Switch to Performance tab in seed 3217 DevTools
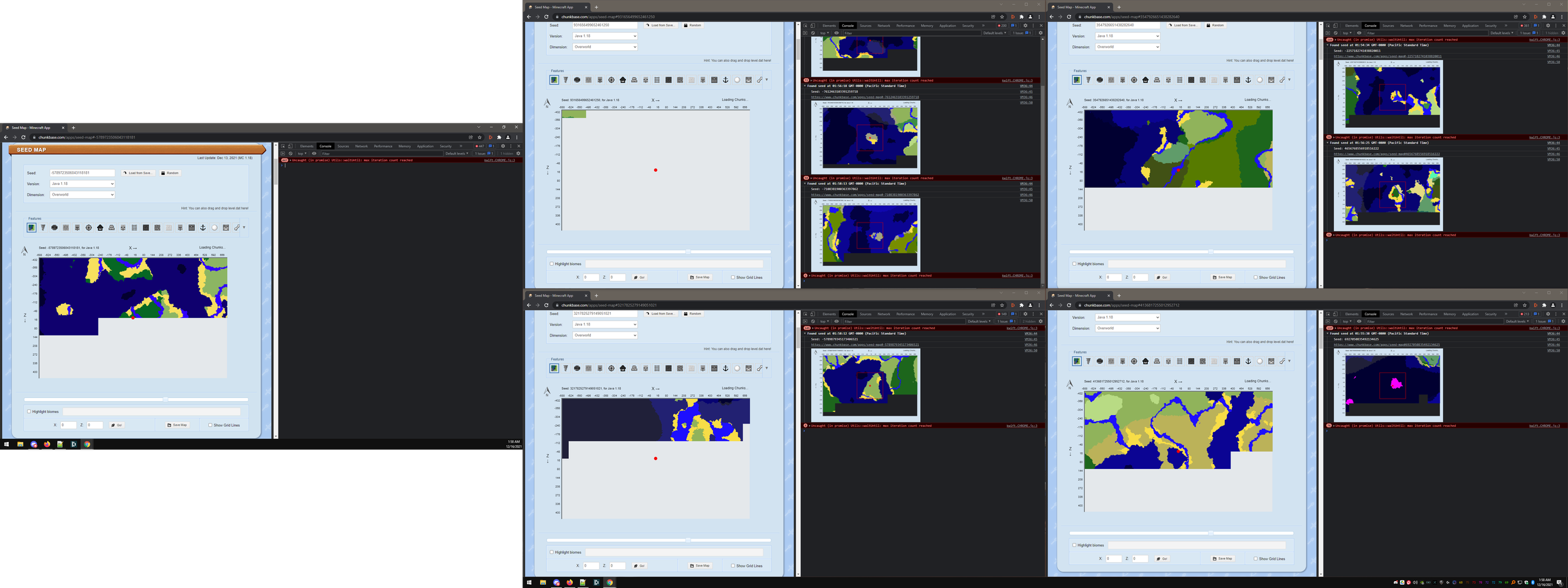The height and width of the screenshot is (588, 1568). (x=906, y=314)
